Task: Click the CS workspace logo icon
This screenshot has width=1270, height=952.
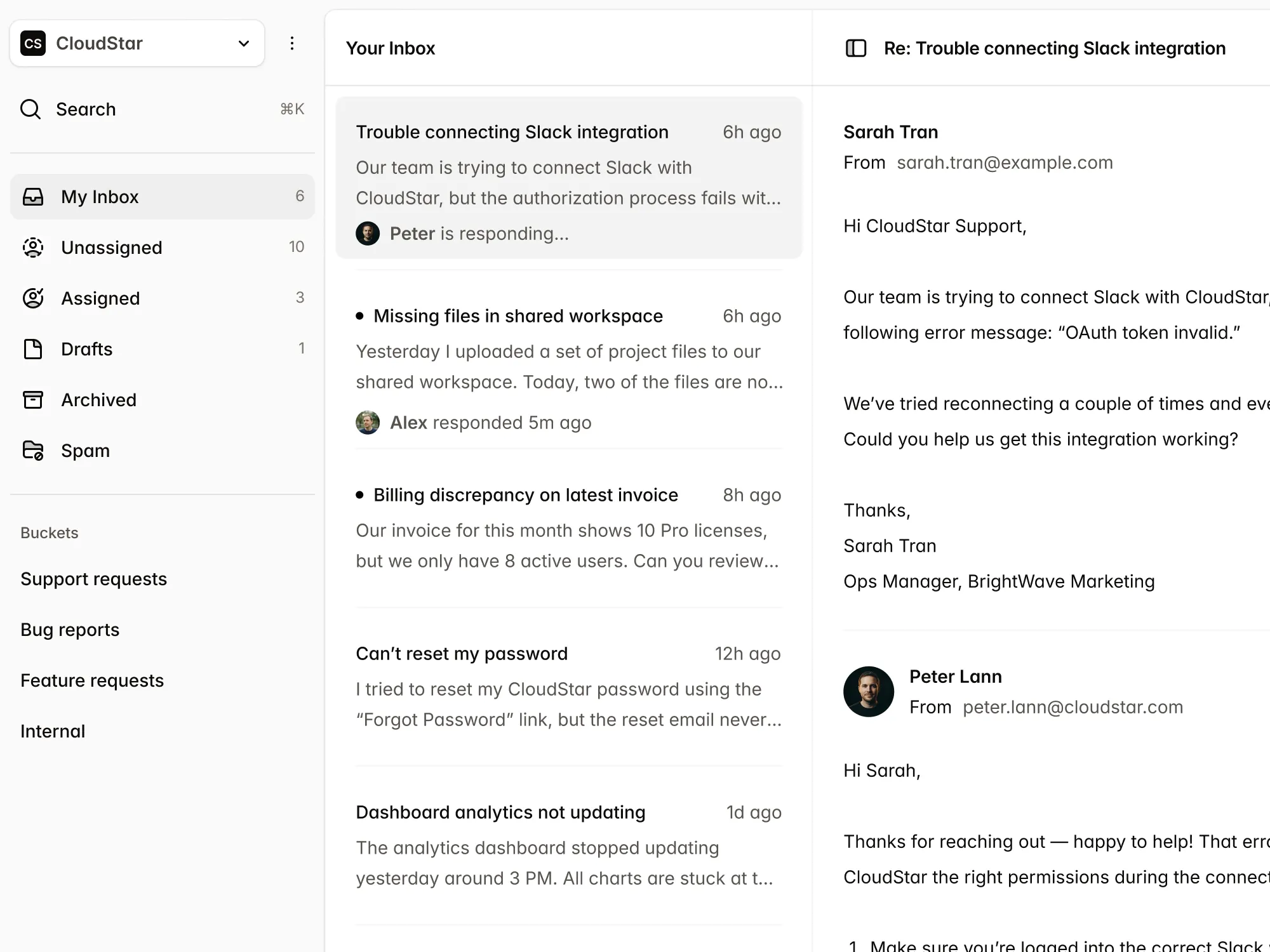Action: tap(33, 43)
